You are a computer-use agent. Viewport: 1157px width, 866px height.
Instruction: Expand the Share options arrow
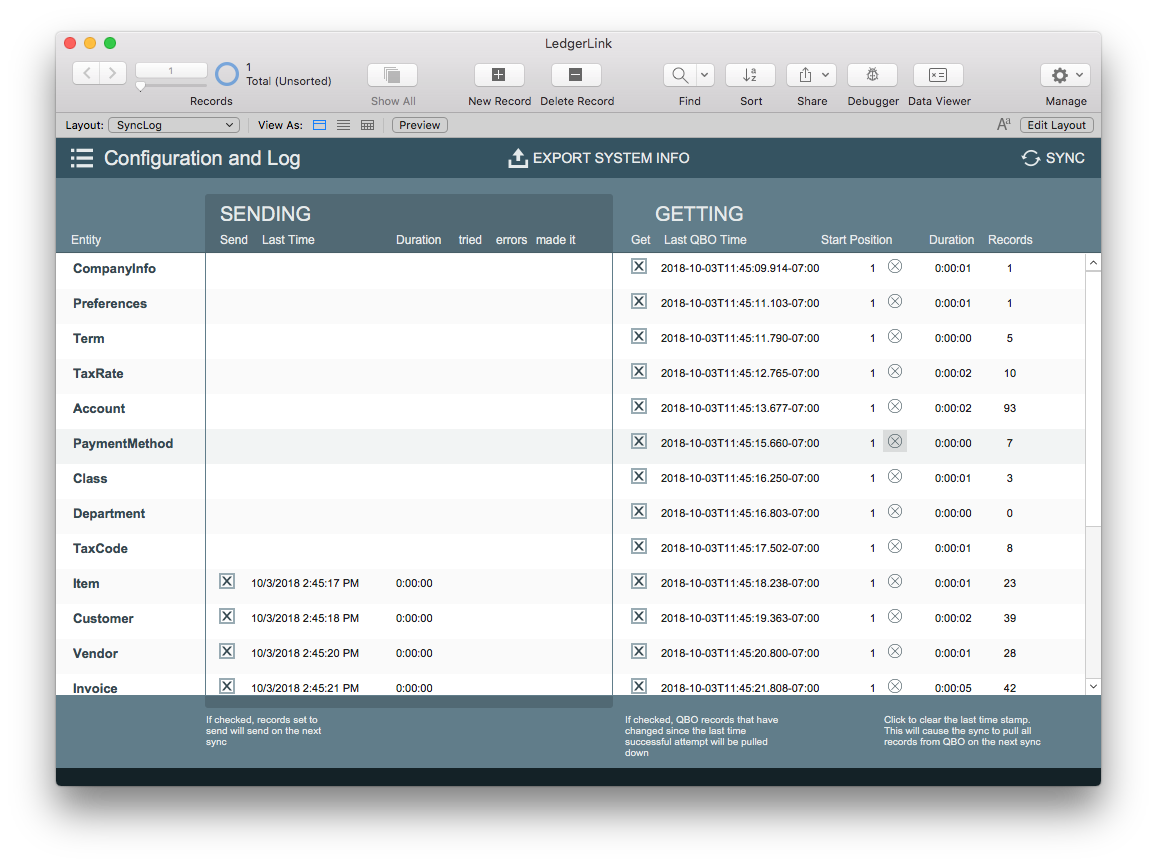[826, 75]
